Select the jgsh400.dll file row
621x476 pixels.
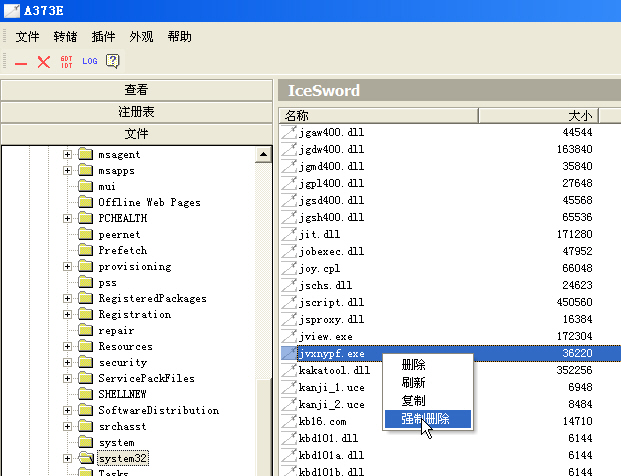click(x=450, y=217)
